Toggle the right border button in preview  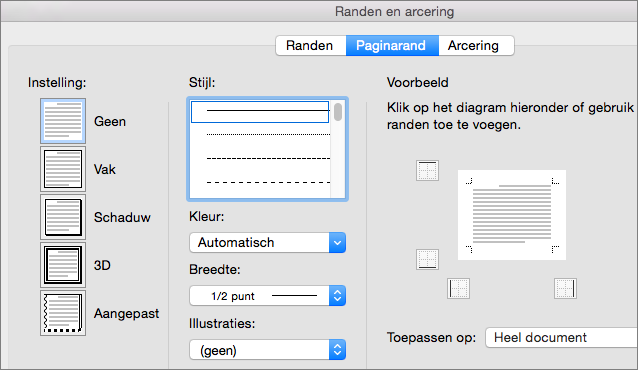coord(565,289)
